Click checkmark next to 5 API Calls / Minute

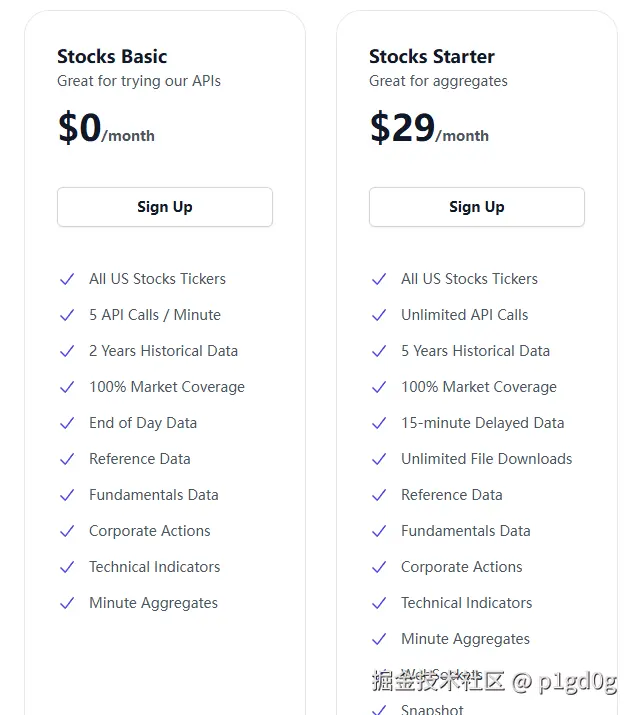click(x=67, y=315)
